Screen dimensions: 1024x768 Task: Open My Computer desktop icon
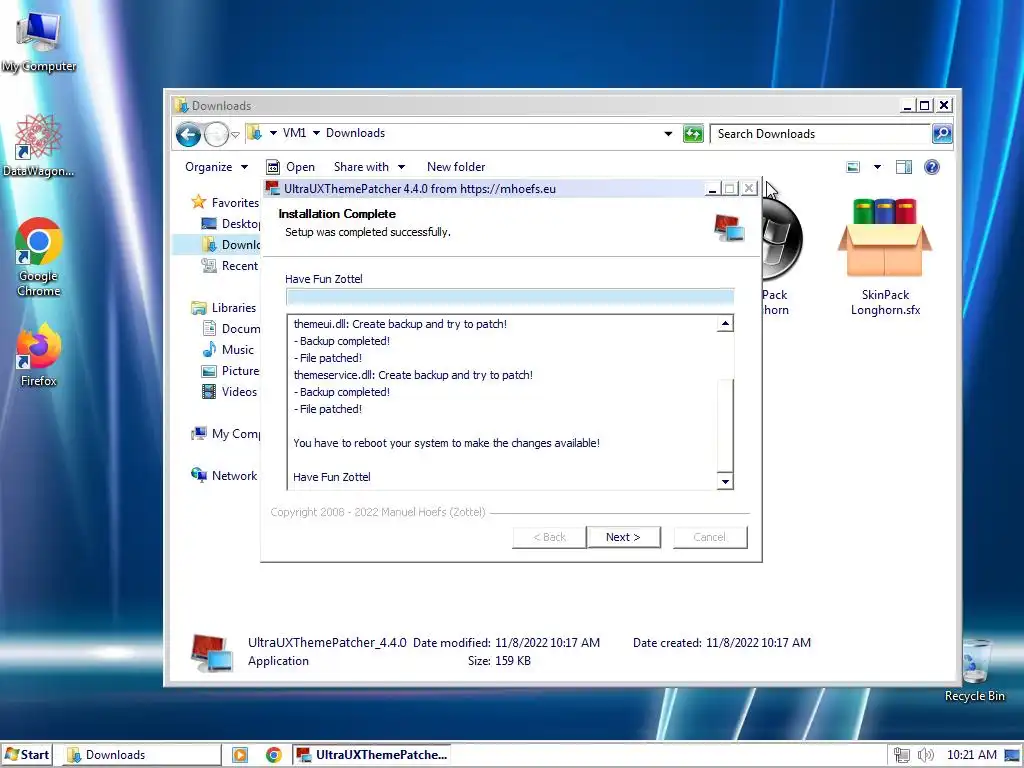click(x=39, y=40)
